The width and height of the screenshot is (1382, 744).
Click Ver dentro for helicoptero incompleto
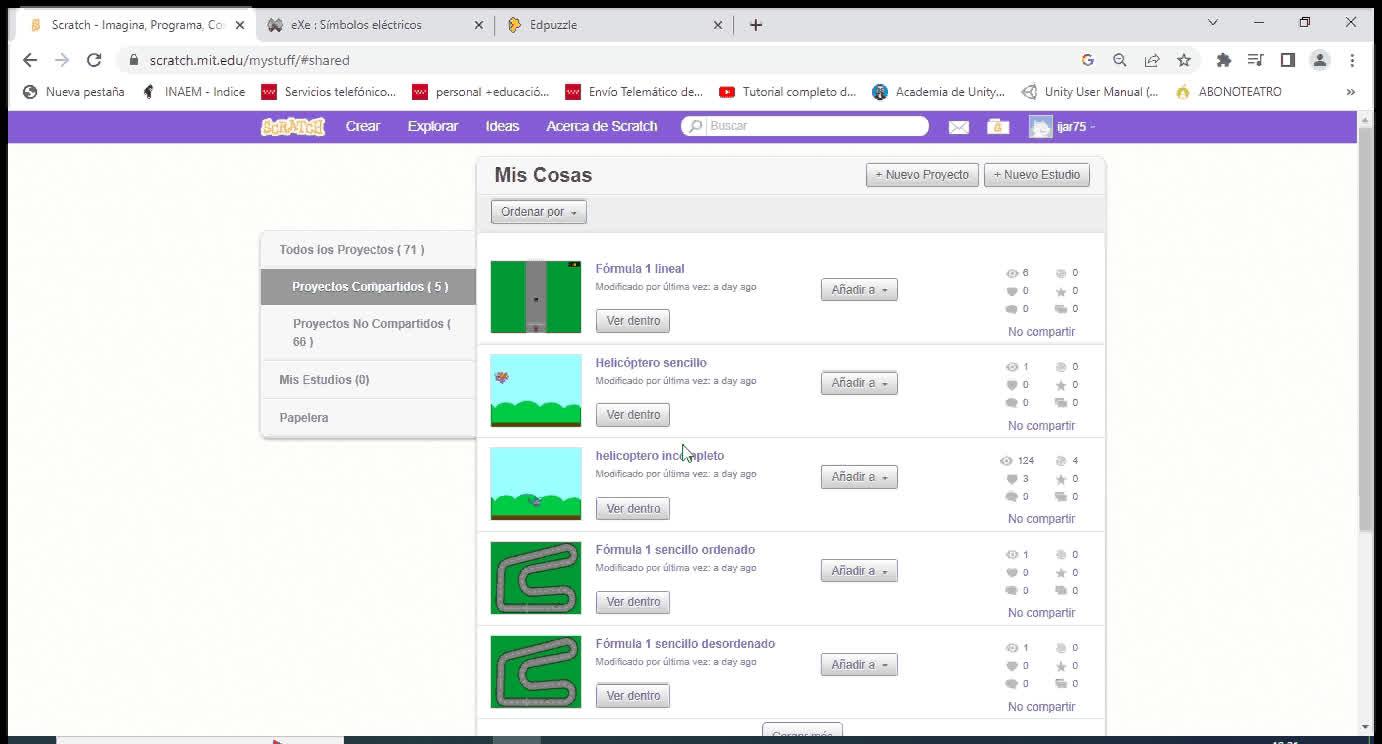pyautogui.click(x=633, y=509)
